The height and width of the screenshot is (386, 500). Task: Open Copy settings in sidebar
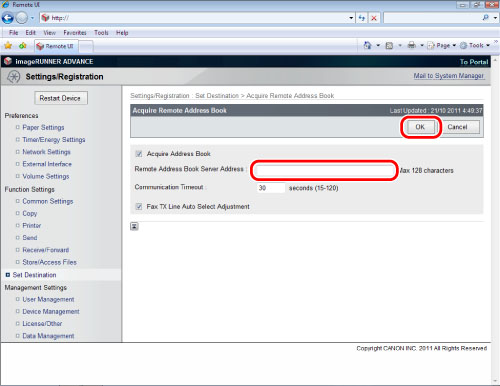(x=30, y=213)
